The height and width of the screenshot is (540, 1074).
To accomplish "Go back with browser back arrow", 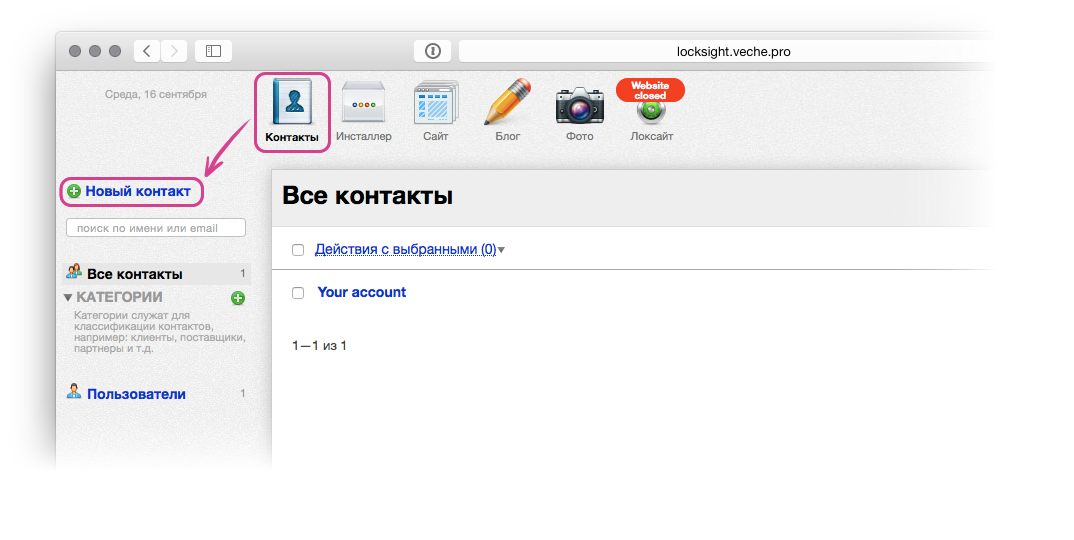I will 147,51.
